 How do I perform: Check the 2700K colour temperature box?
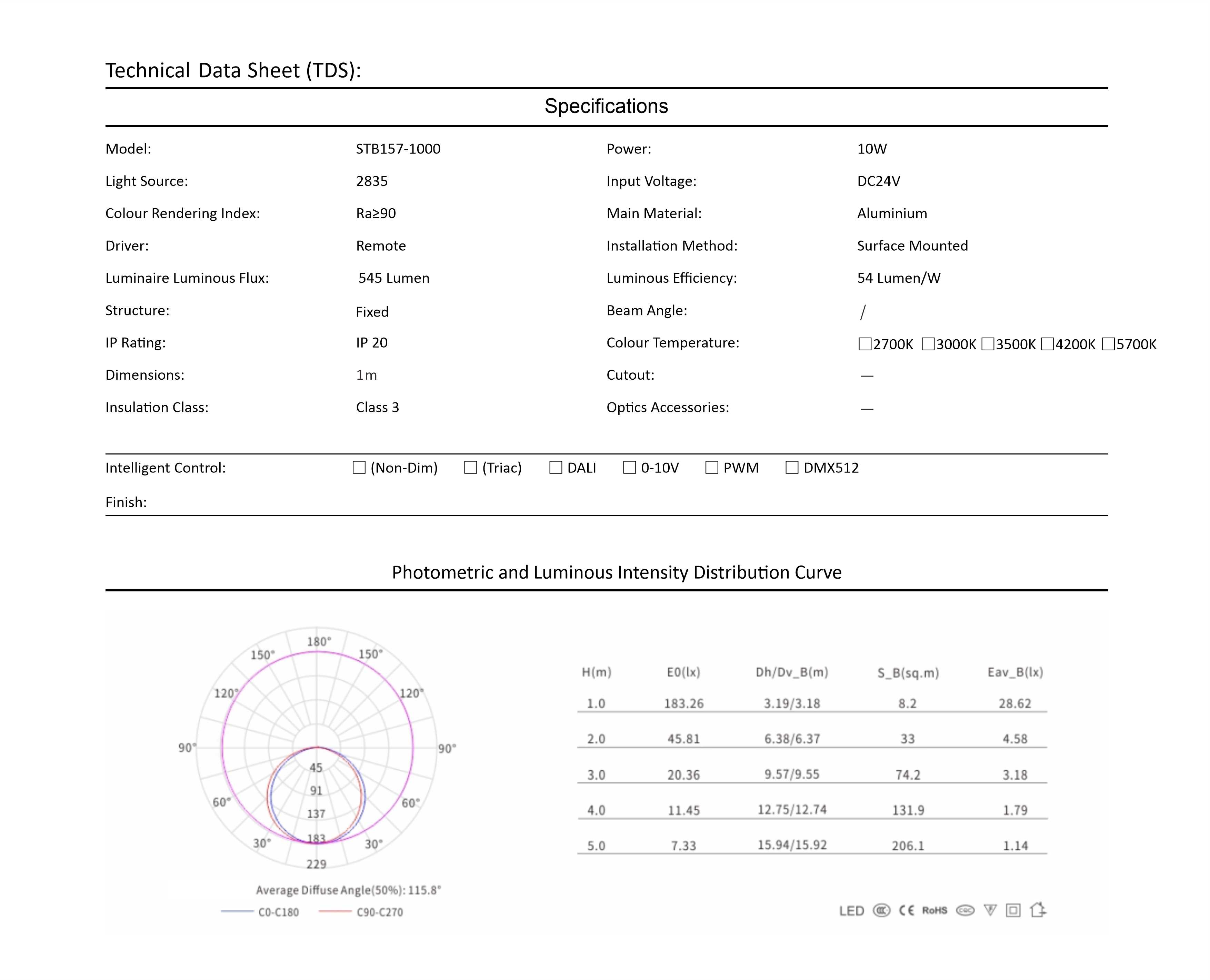tap(864, 344)
